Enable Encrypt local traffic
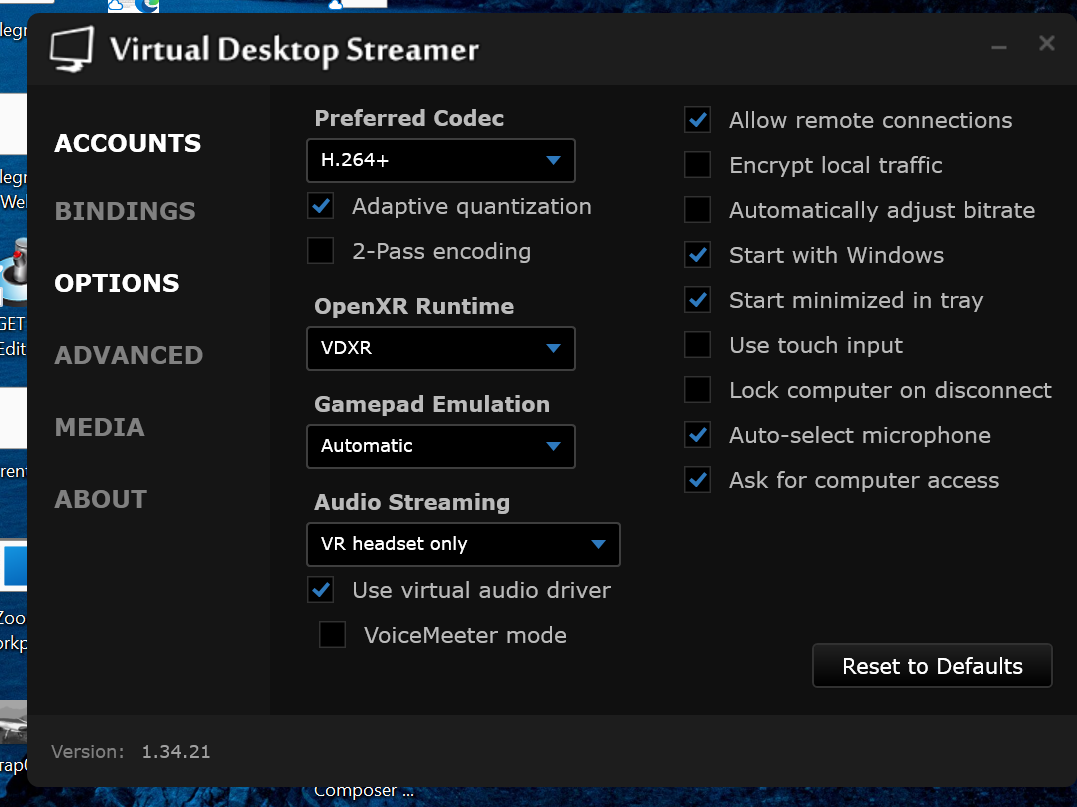 (x=698, y=165)
